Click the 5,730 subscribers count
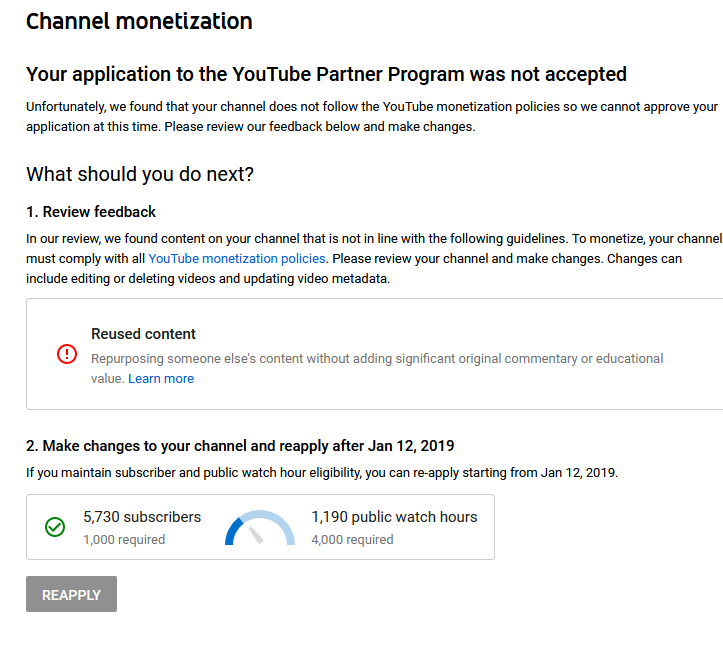 (x=142, y=517)
